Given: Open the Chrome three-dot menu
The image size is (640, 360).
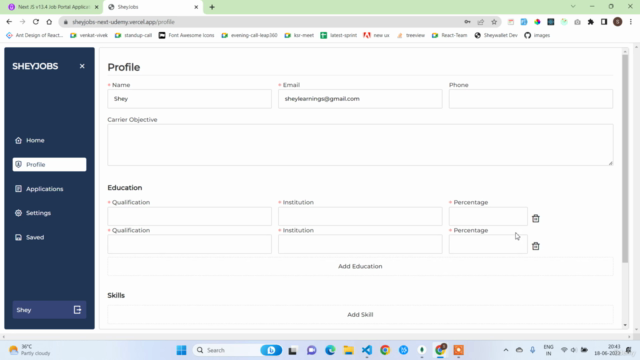Looking at the screenshot, I should [631, 22].
